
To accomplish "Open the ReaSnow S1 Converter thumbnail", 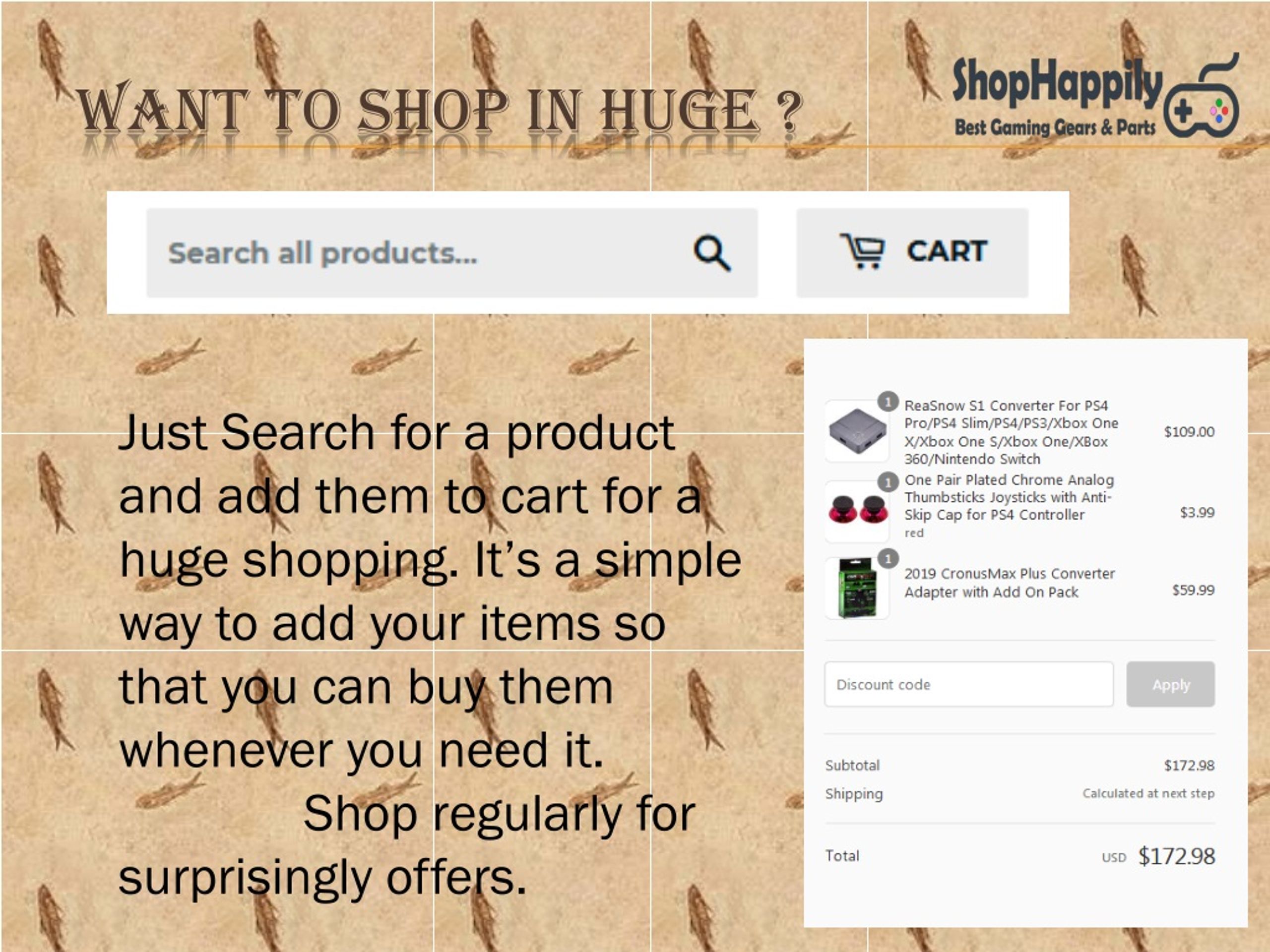I will pos(857,431).
